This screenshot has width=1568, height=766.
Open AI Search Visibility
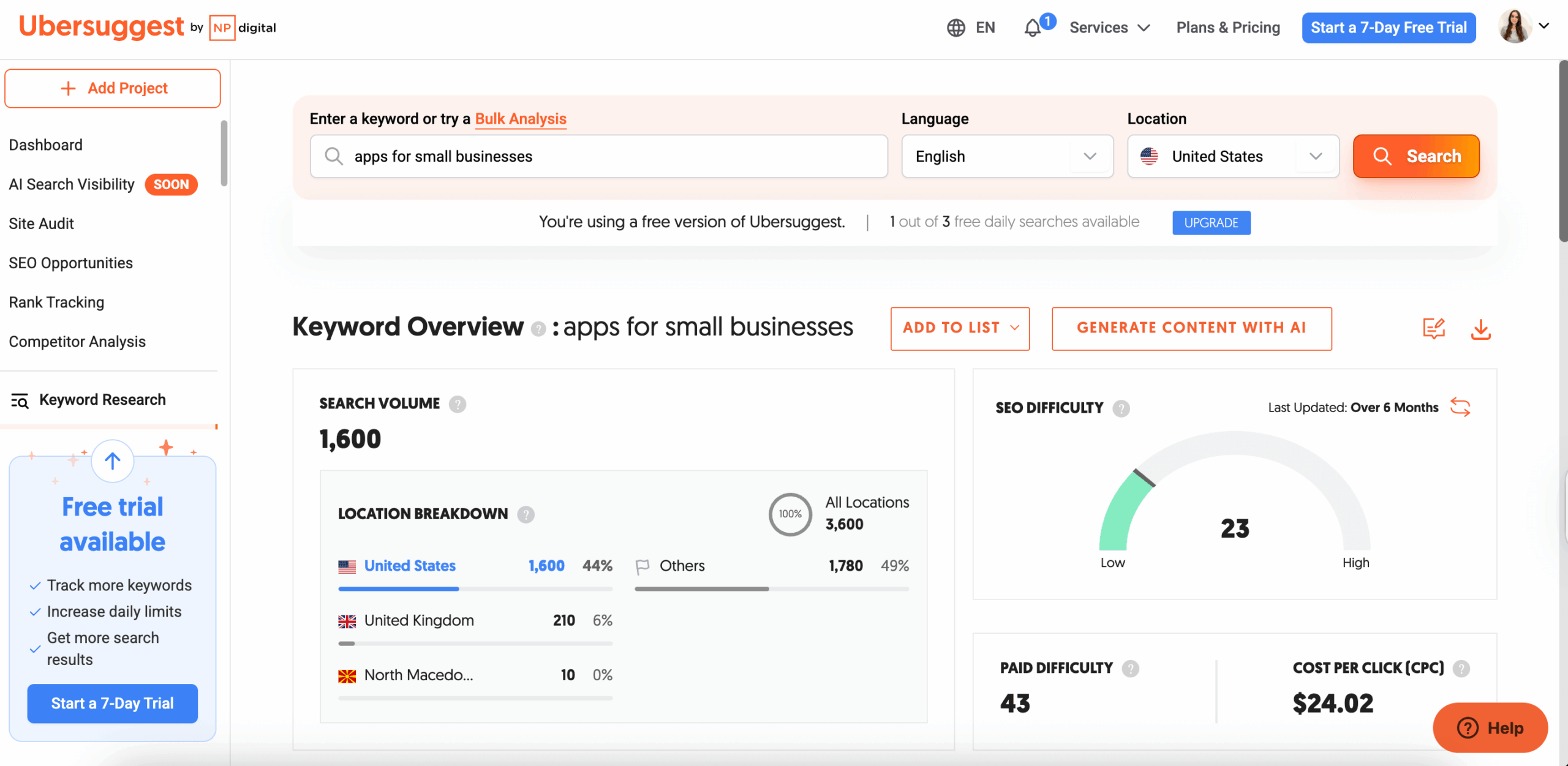[72, 184]
